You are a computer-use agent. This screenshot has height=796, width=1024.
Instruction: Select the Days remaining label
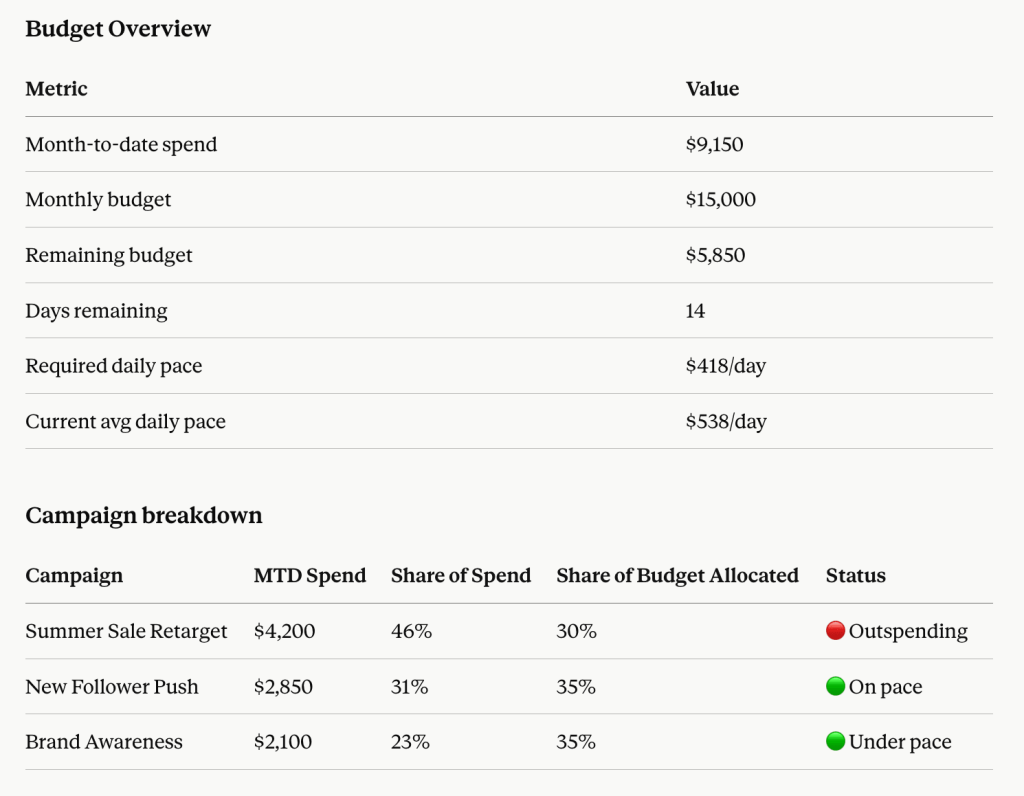[97, 311]
